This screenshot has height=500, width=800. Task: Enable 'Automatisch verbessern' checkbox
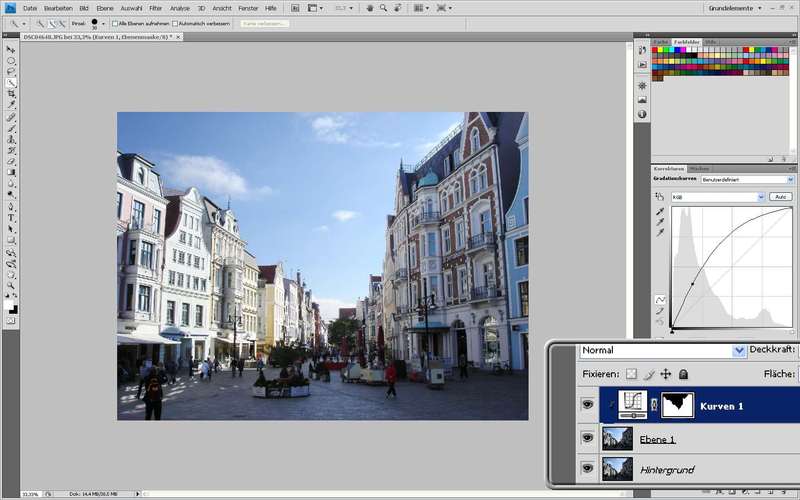point(175,22)
